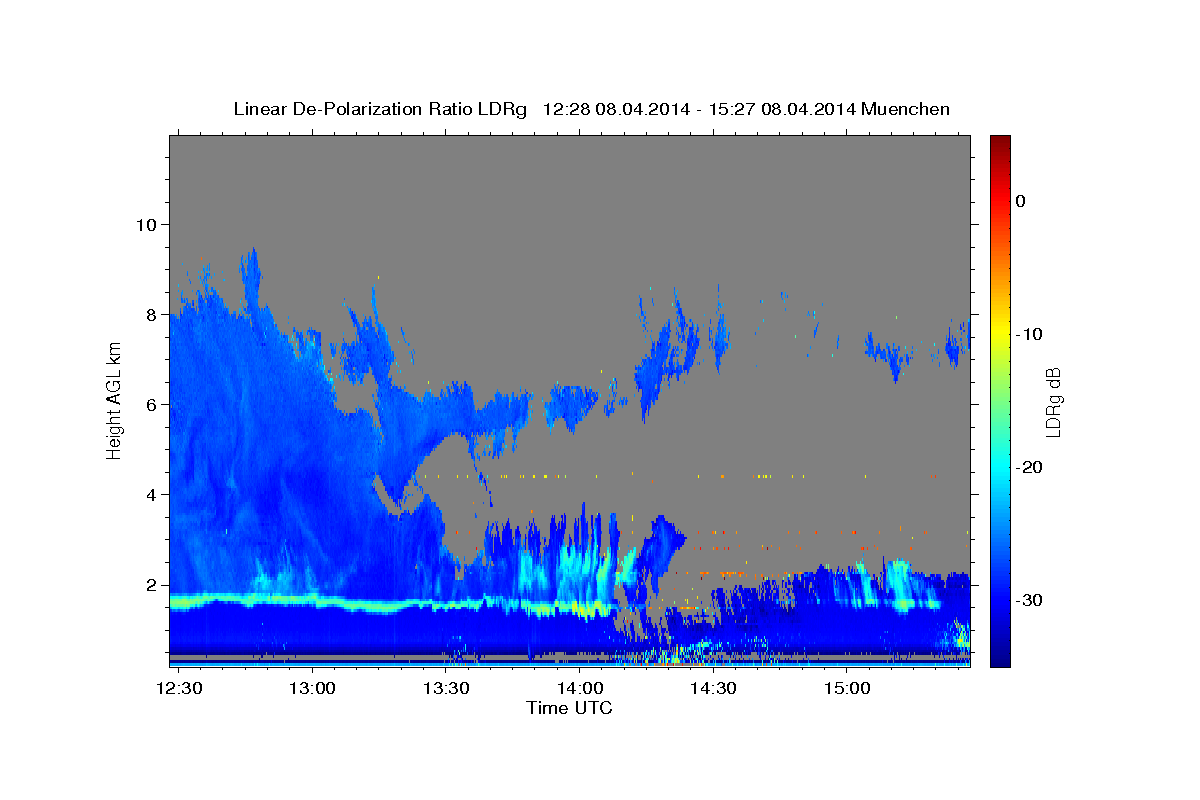
Task: Click the height label '10'
Action: (x=145, y=224)
